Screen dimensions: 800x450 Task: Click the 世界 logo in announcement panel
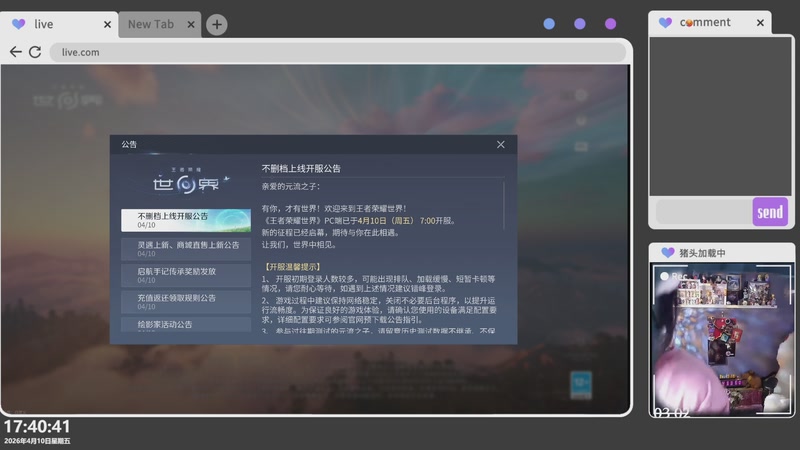191,182
